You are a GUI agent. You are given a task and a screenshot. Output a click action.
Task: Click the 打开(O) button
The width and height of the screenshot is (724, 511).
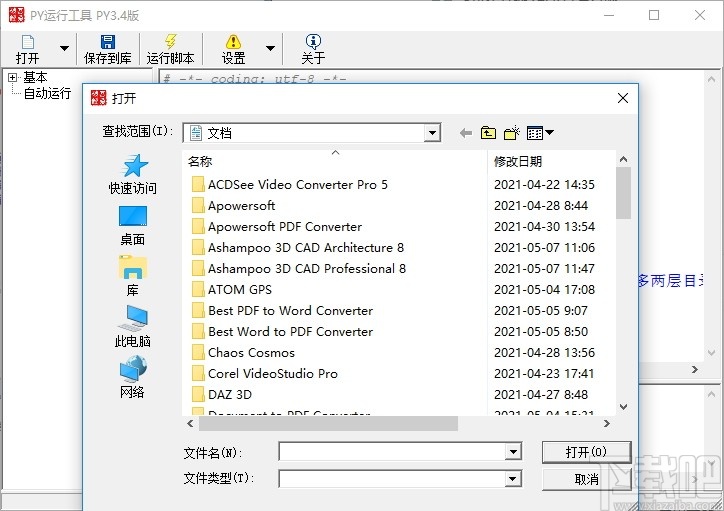click(586, 452)
